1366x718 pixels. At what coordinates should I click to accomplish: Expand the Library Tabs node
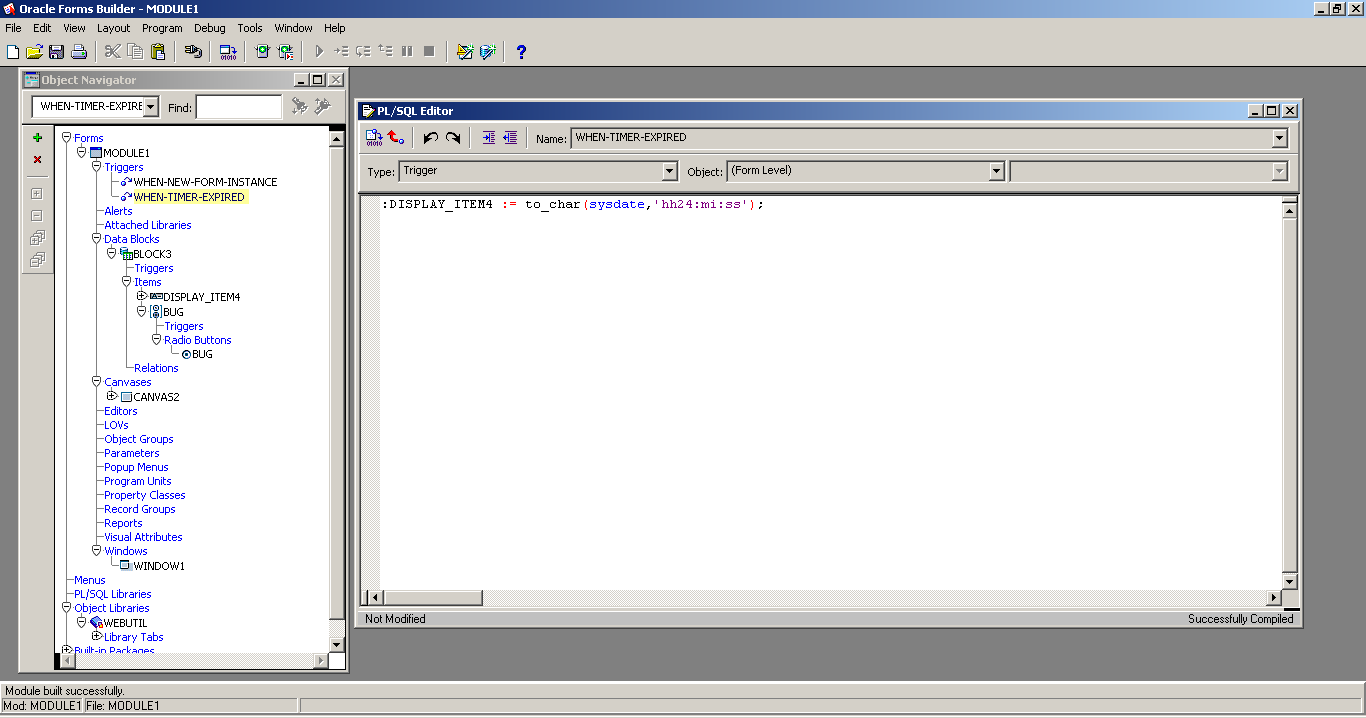click(97, 636)
